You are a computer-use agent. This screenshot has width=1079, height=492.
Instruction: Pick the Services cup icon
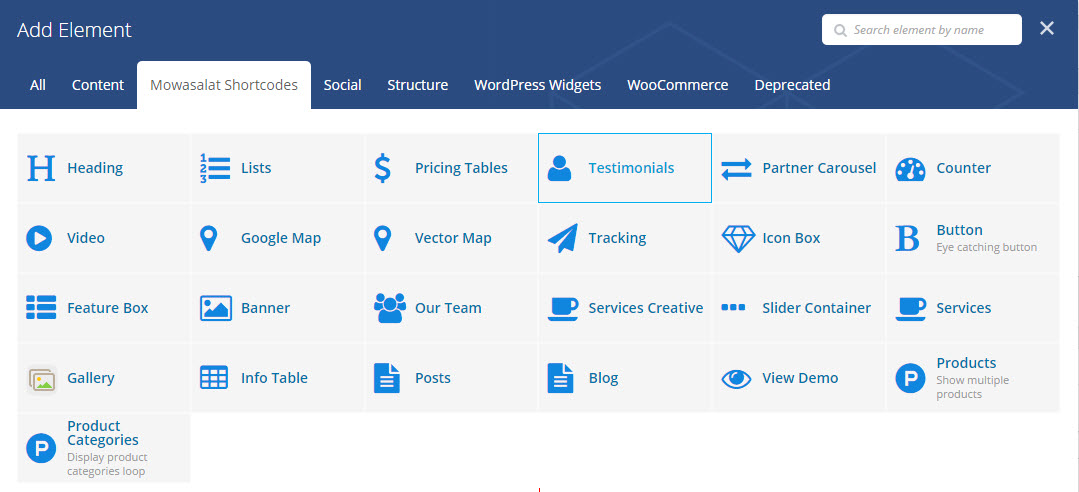(x=910, y=308)
